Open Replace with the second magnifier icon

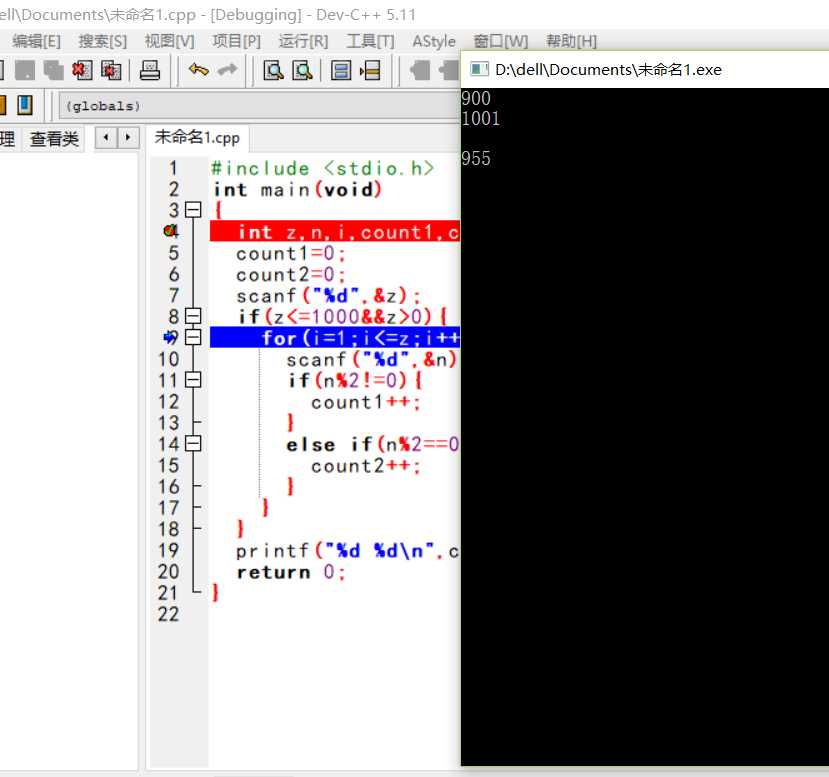(302, 70)
